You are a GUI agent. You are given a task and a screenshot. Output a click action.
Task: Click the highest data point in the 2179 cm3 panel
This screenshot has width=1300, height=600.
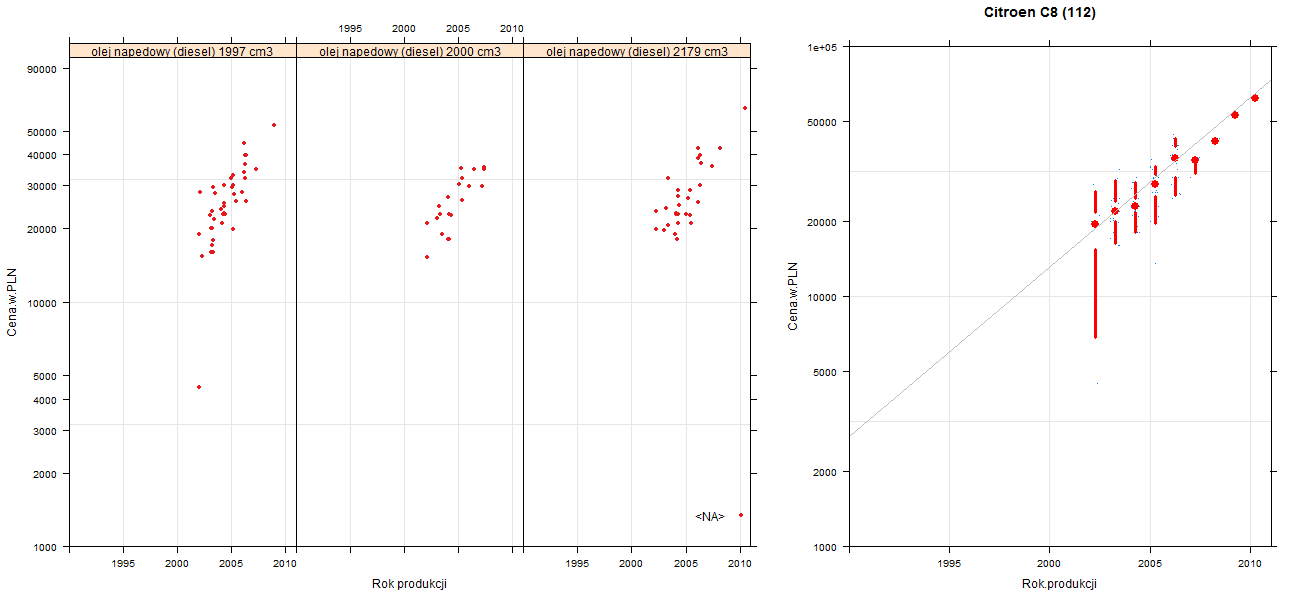(x=745, y=108)
